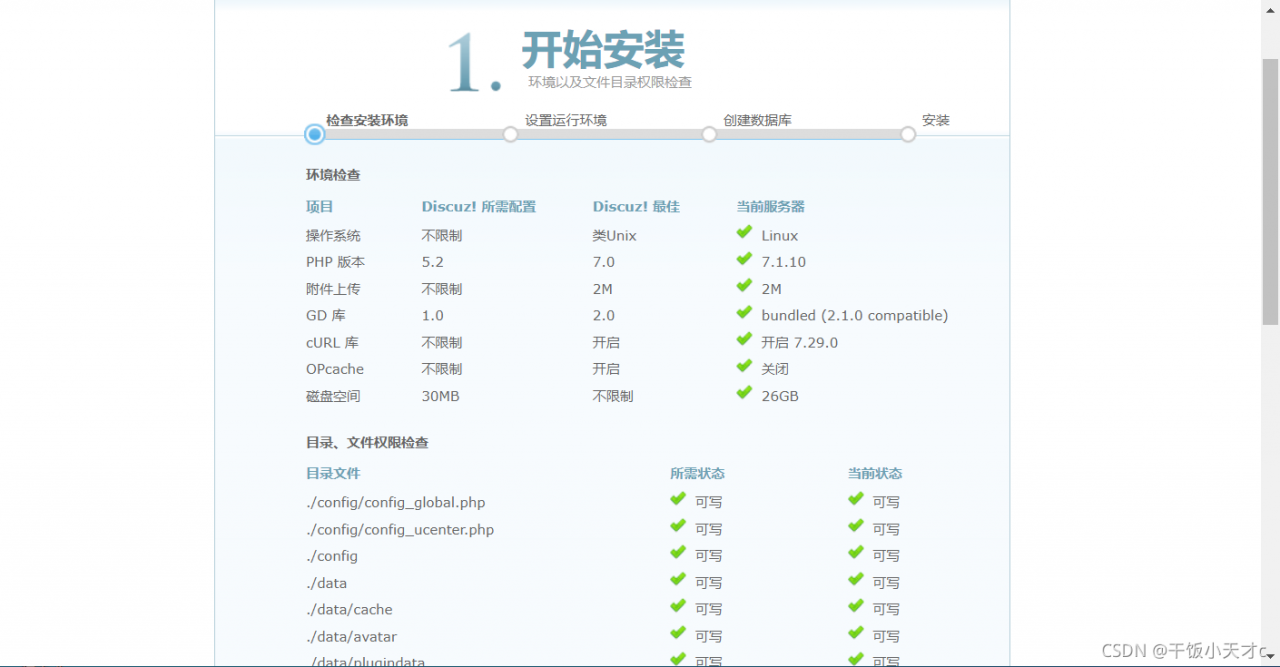The height and width of the screenshot is (667, 1280).
Task: Click 当前状态 checkmark for ./config/config_global.php
Action: coord(856,499)
